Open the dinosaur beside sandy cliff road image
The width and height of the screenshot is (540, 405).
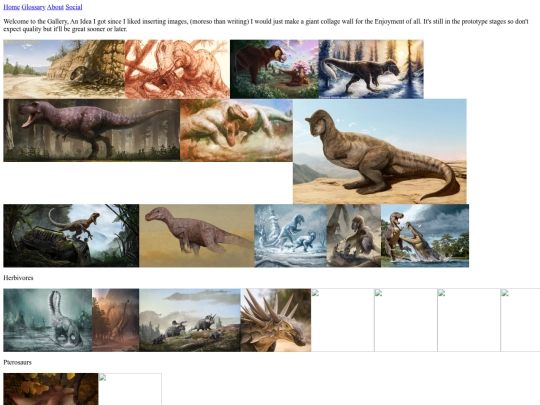coord(64,69)
